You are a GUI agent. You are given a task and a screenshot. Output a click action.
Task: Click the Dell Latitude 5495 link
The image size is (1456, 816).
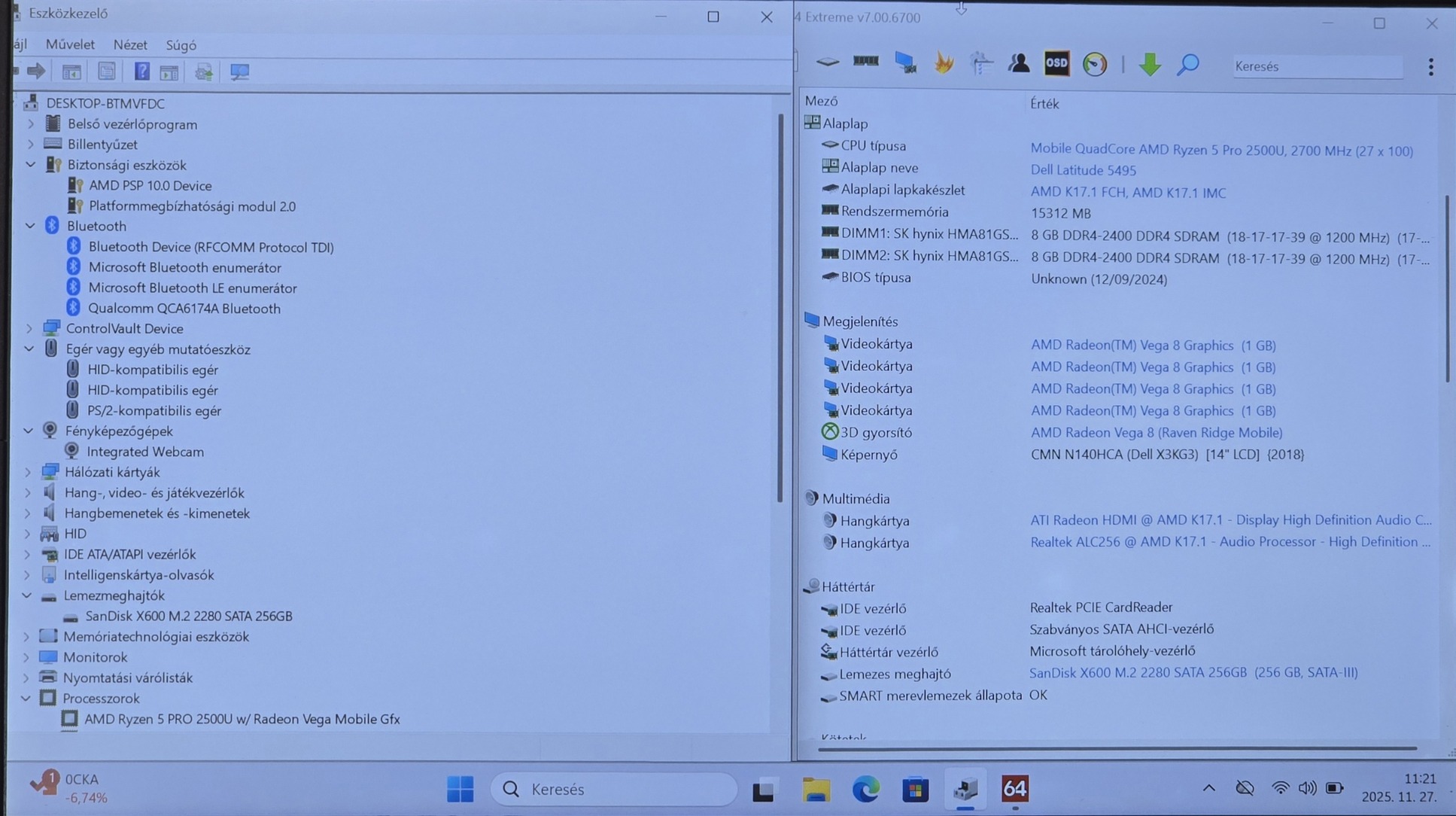(x=1083, y=170)
